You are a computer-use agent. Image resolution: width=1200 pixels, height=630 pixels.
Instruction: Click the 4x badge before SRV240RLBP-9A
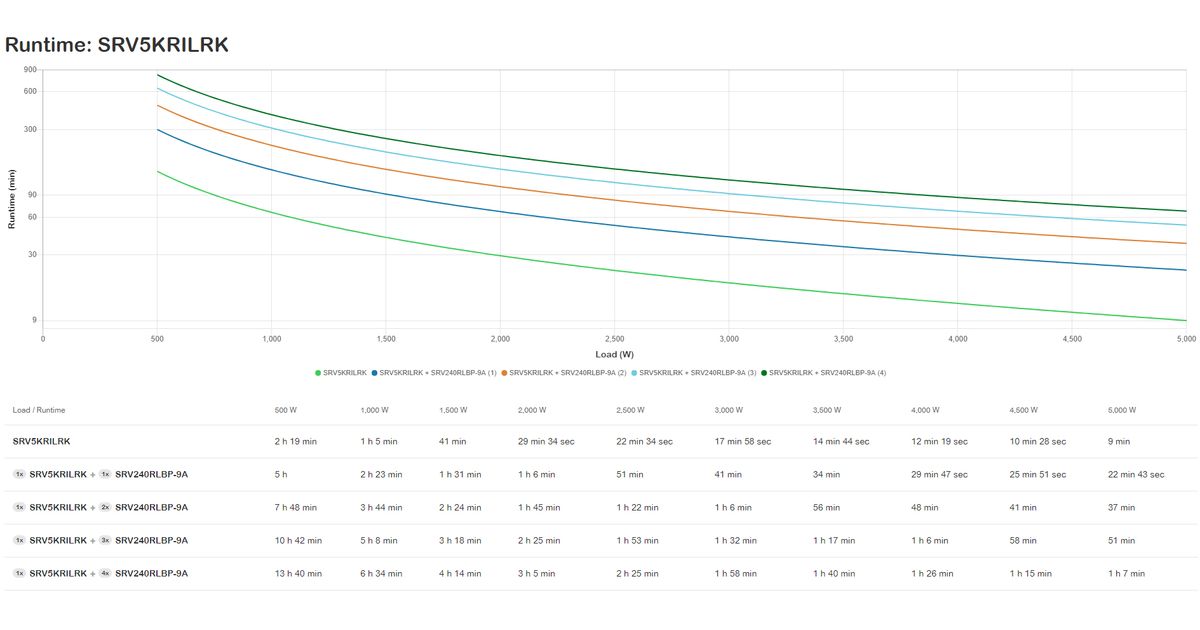pos(105,574)
